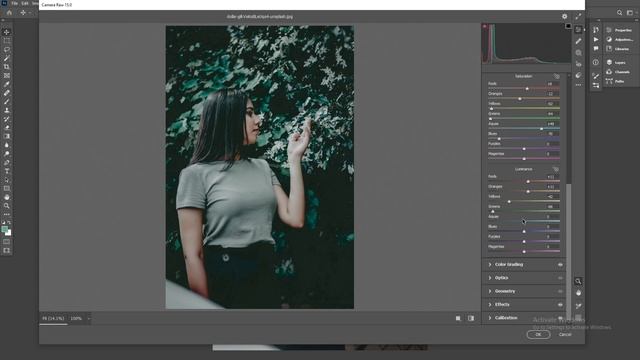This screenshot has width=640, height=360.
Task: Select the Gradient tool
Action: [7, 136]
